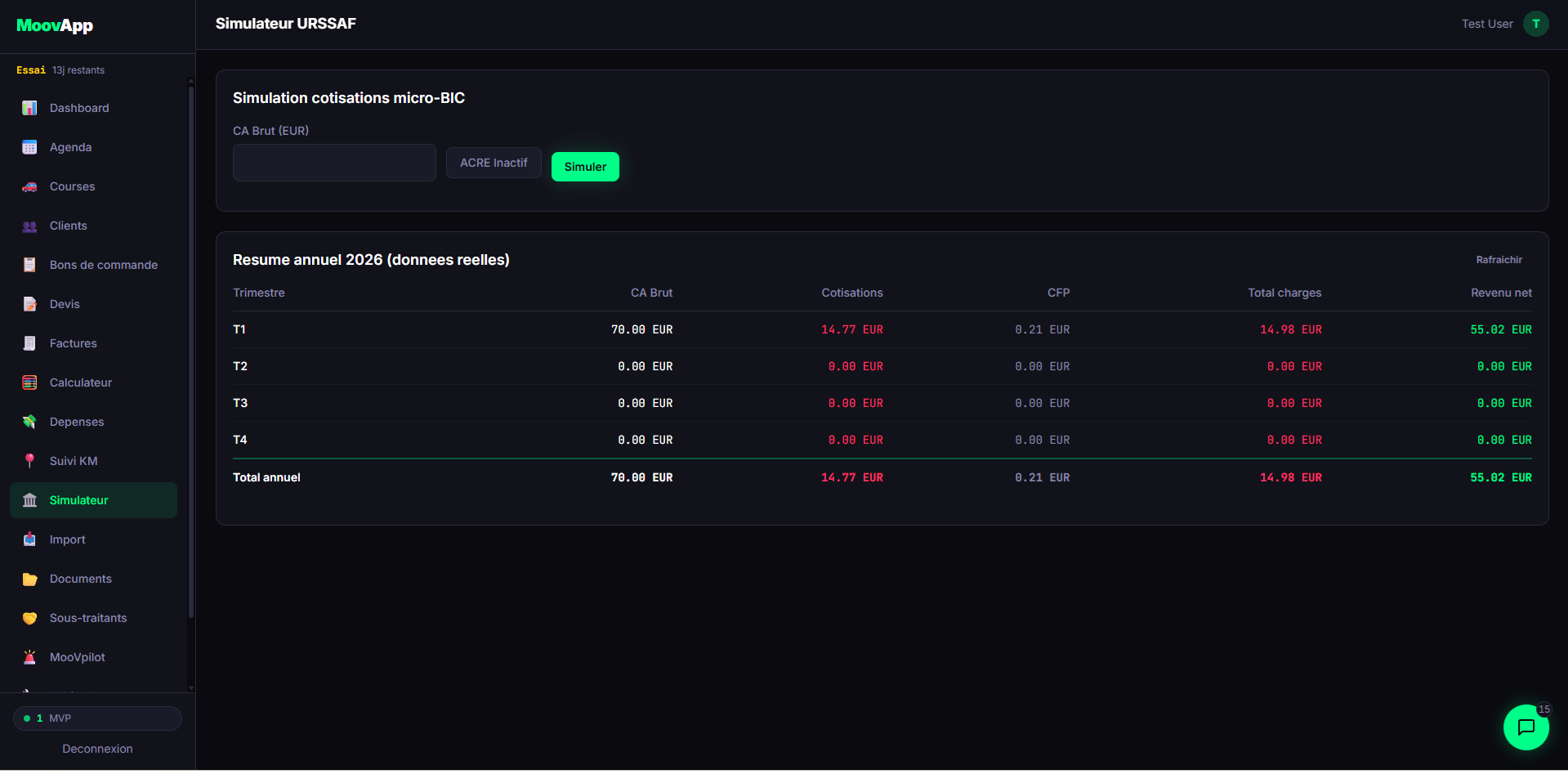Viewport: 1568px width, 774px height.
Task: Toggle the ACRE Inactif switch
Action: click(494, 163)
